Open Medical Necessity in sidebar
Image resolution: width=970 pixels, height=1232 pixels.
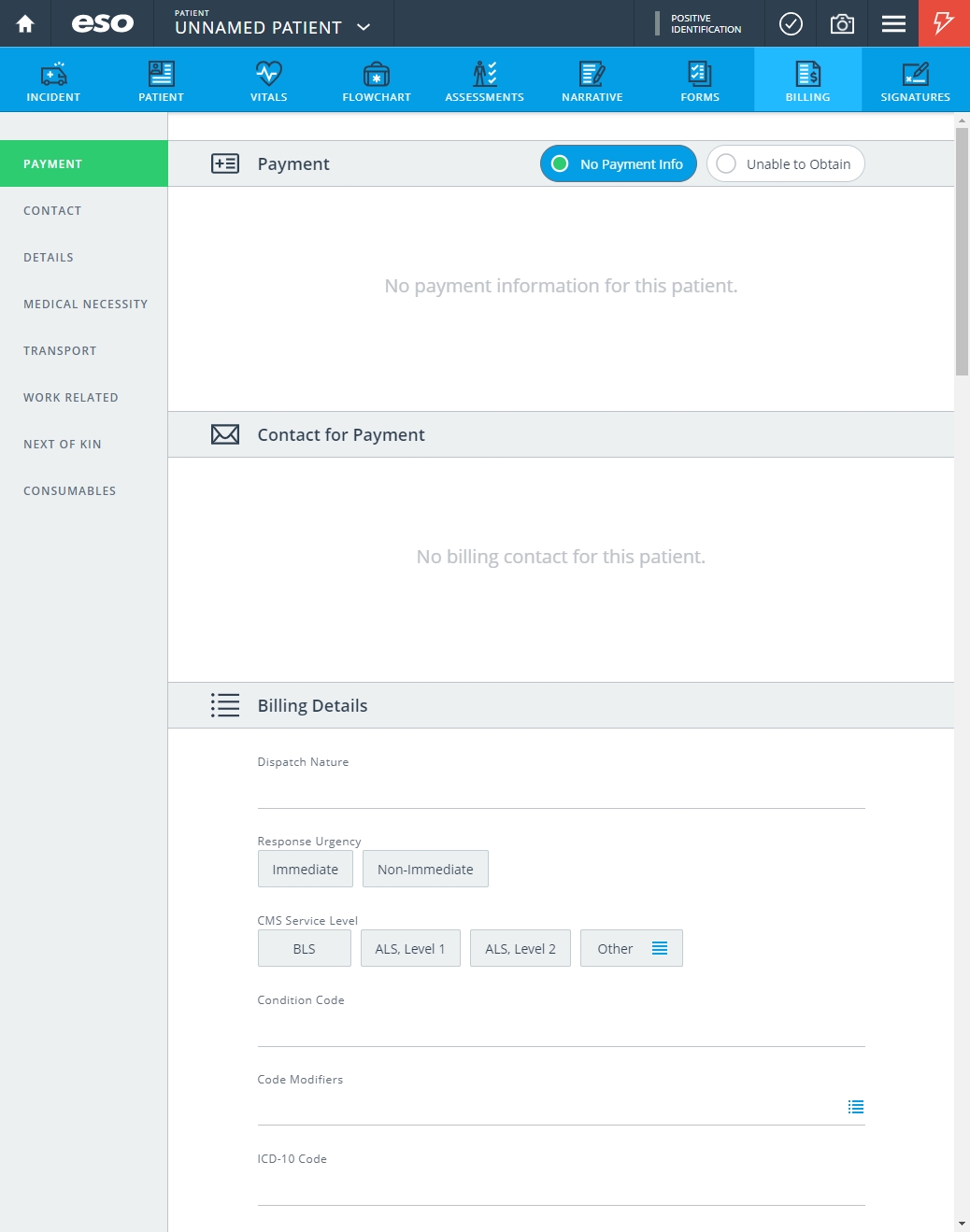click(x=84, y=304)
